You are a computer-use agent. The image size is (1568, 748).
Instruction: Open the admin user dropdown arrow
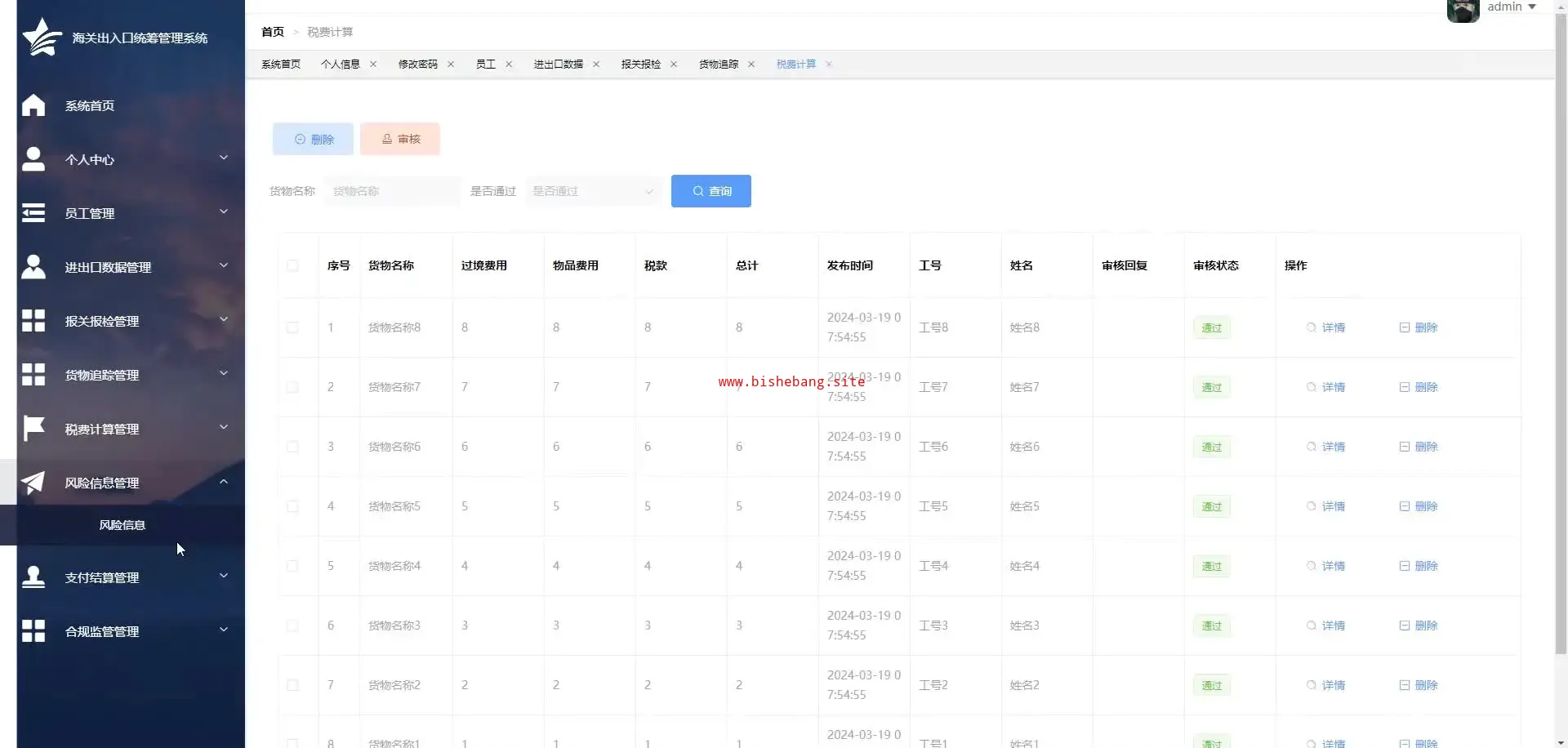pos(1532,7)
